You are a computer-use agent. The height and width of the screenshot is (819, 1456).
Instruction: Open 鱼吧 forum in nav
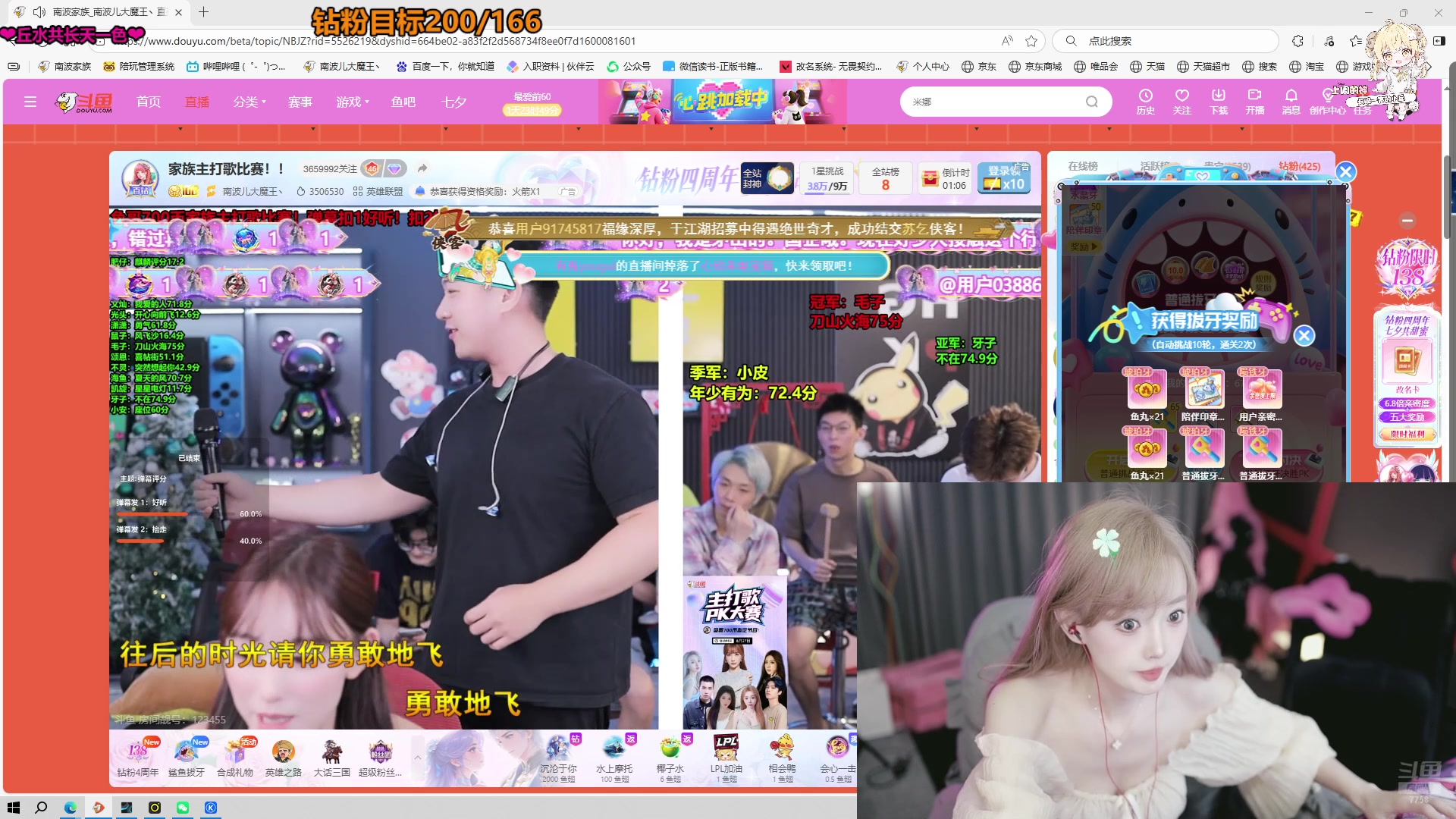[x=403, y=102]
